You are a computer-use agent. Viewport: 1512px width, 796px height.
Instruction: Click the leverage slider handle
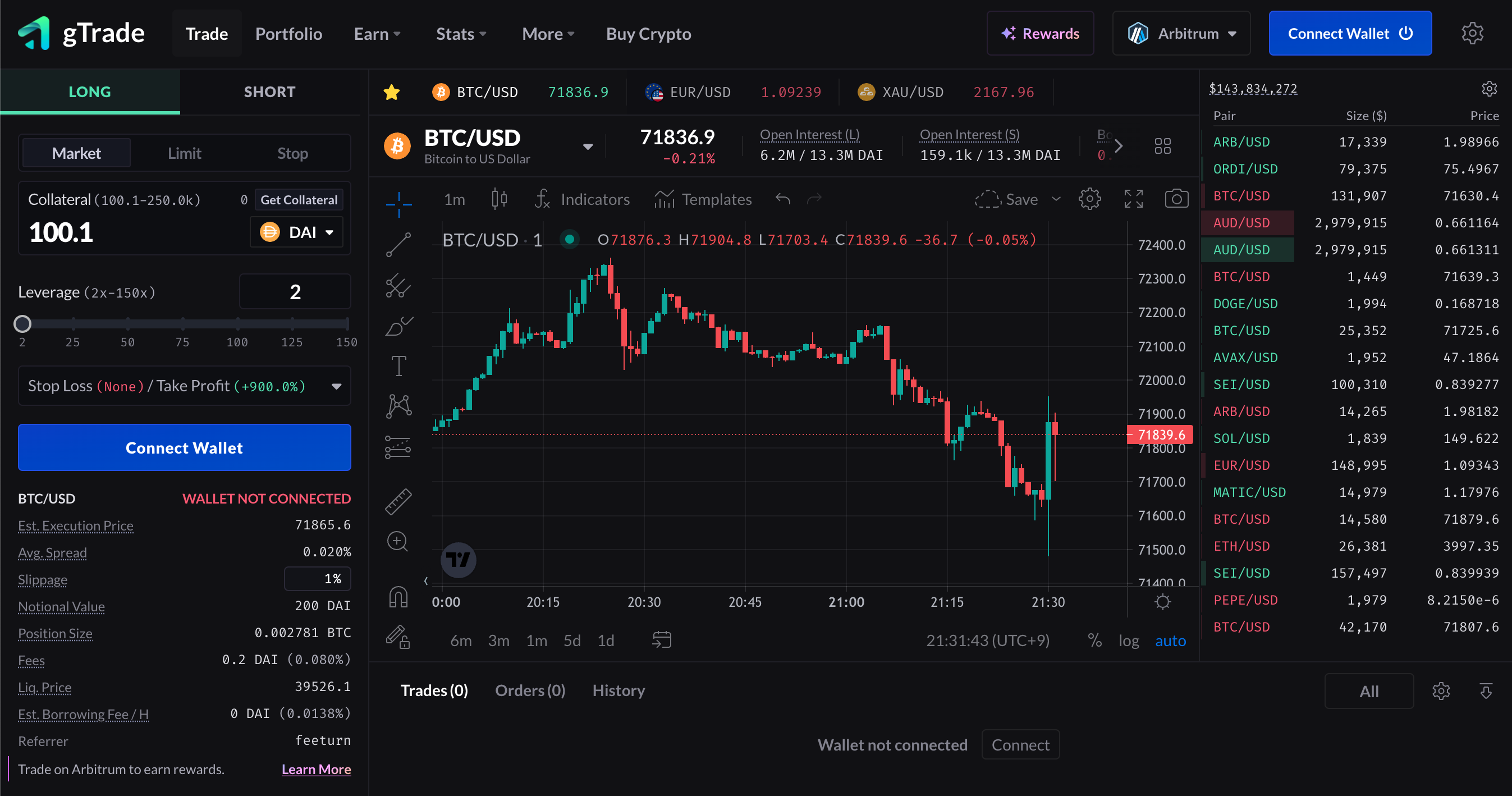tap(22, 323)
